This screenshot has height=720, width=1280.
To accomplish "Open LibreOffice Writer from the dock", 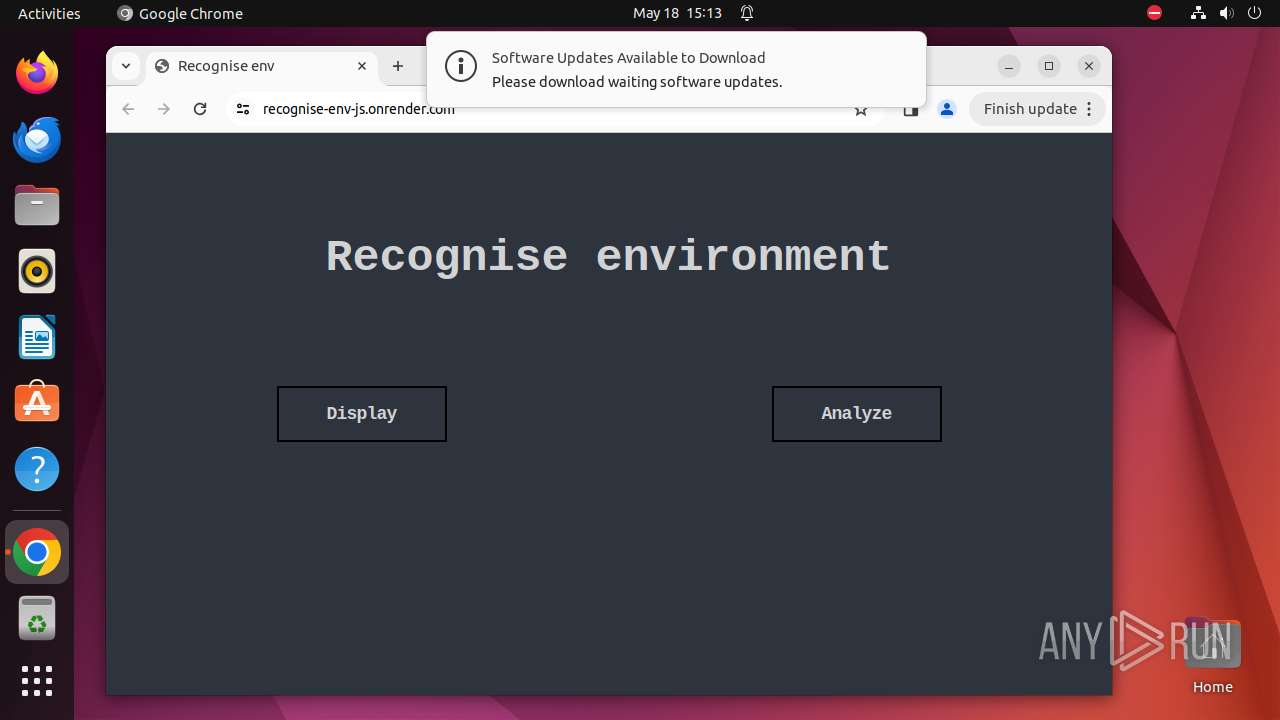I will (x=37, y=337).
